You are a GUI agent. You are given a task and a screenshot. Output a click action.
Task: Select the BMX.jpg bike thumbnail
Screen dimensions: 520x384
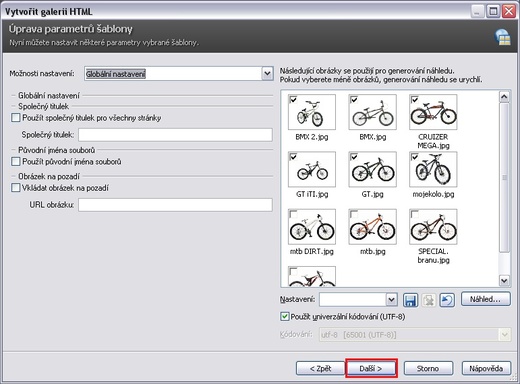pos(373,112)
